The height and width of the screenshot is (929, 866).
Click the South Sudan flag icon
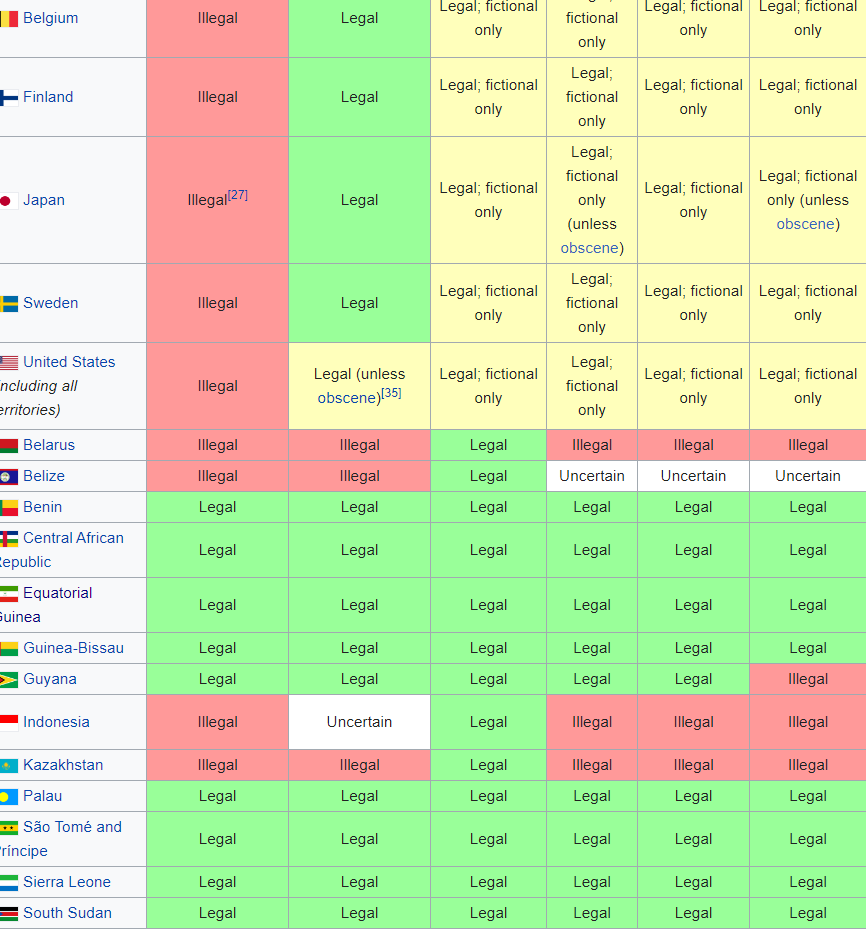point(9,914)
